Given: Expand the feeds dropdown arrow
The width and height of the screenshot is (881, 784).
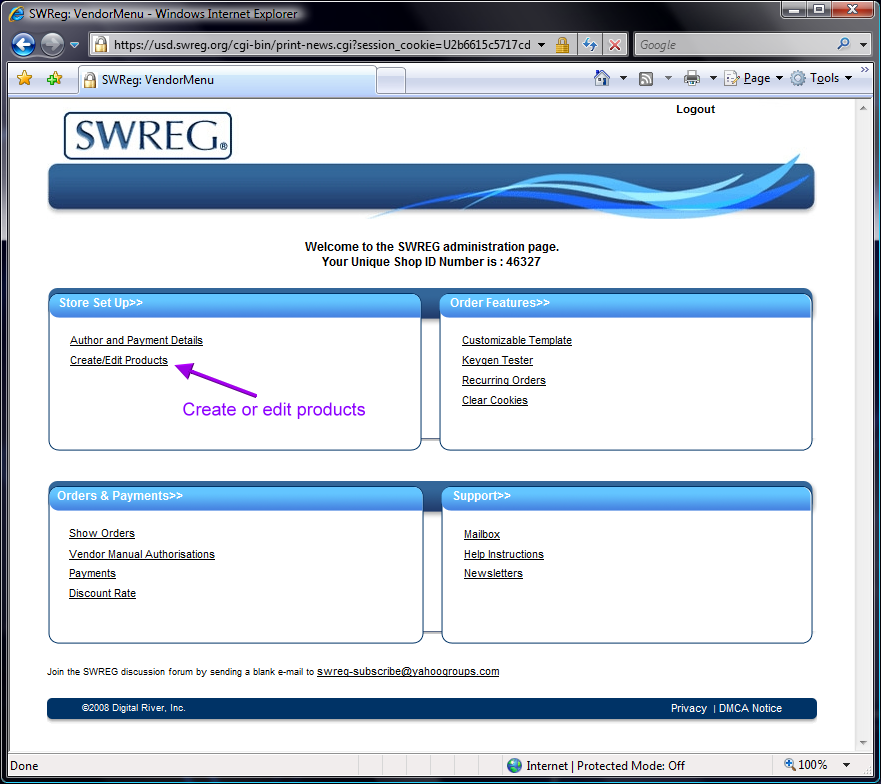Looking at the screenshot, I should coord(668,78).
